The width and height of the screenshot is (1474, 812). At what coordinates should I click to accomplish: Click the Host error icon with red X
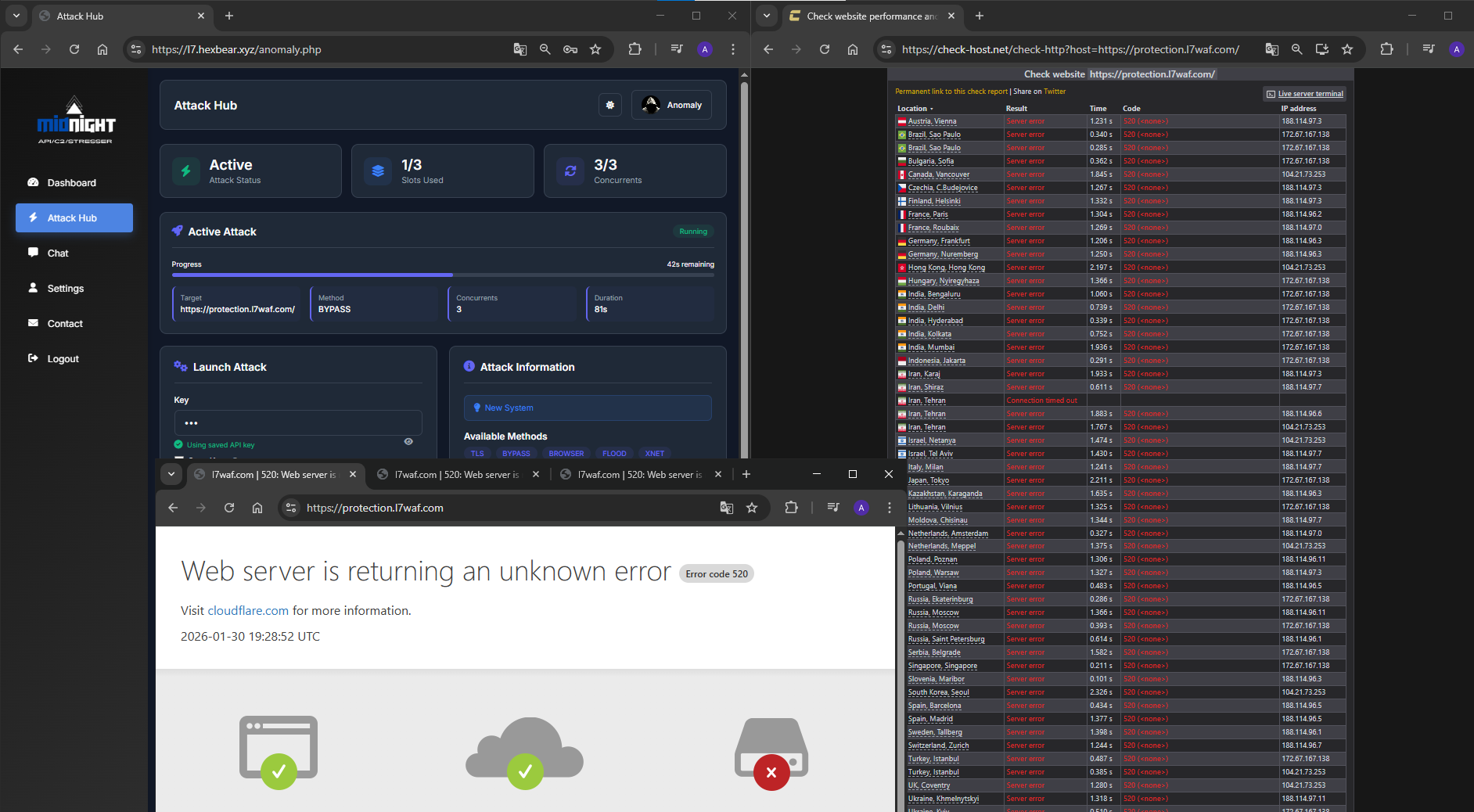pyautogui.click(x=771, y=753)
